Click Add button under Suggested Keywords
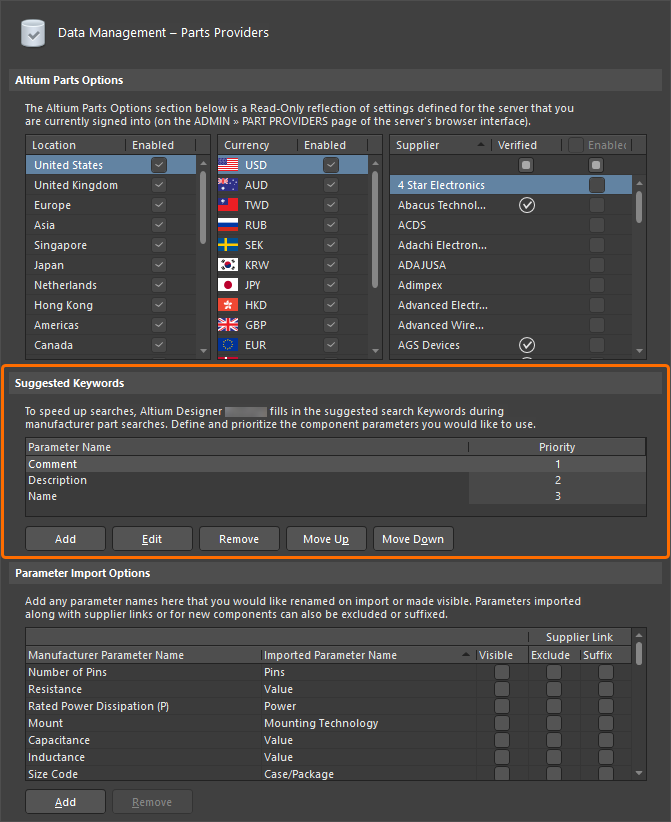The width and height of the screenshot is (671, 822). (66, 539)
